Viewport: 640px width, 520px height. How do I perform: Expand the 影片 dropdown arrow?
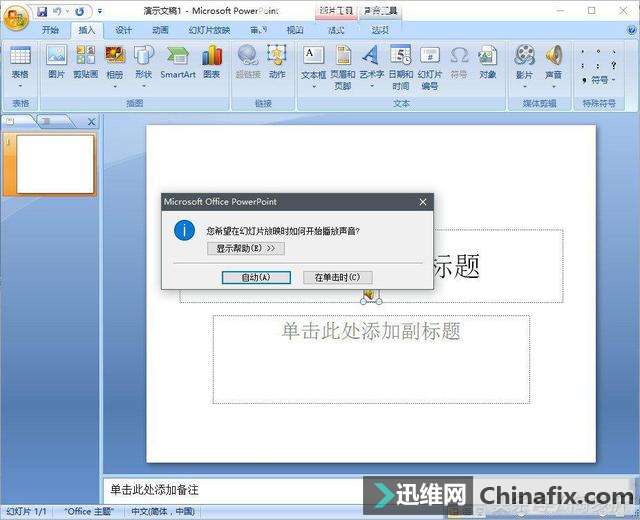point(525,86)
